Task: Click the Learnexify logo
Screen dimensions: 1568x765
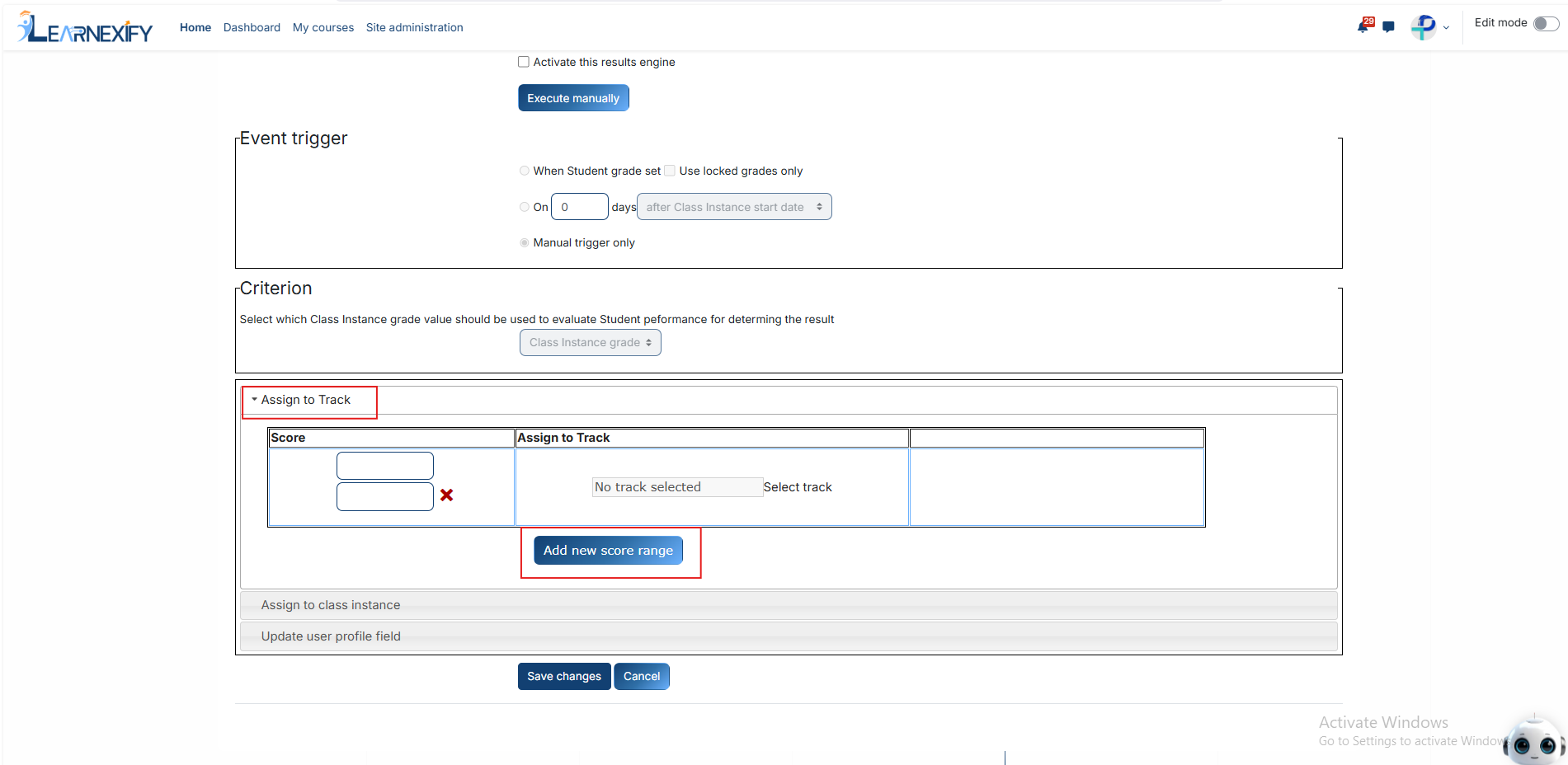Action: [85, 27]
